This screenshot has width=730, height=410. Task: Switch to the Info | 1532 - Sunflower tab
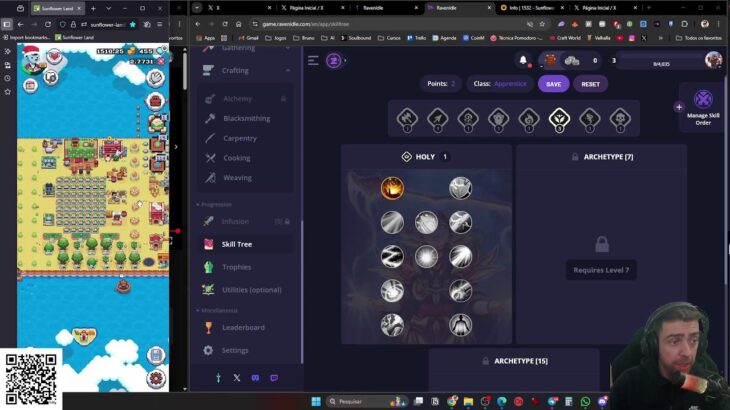(x=533, y=8)
